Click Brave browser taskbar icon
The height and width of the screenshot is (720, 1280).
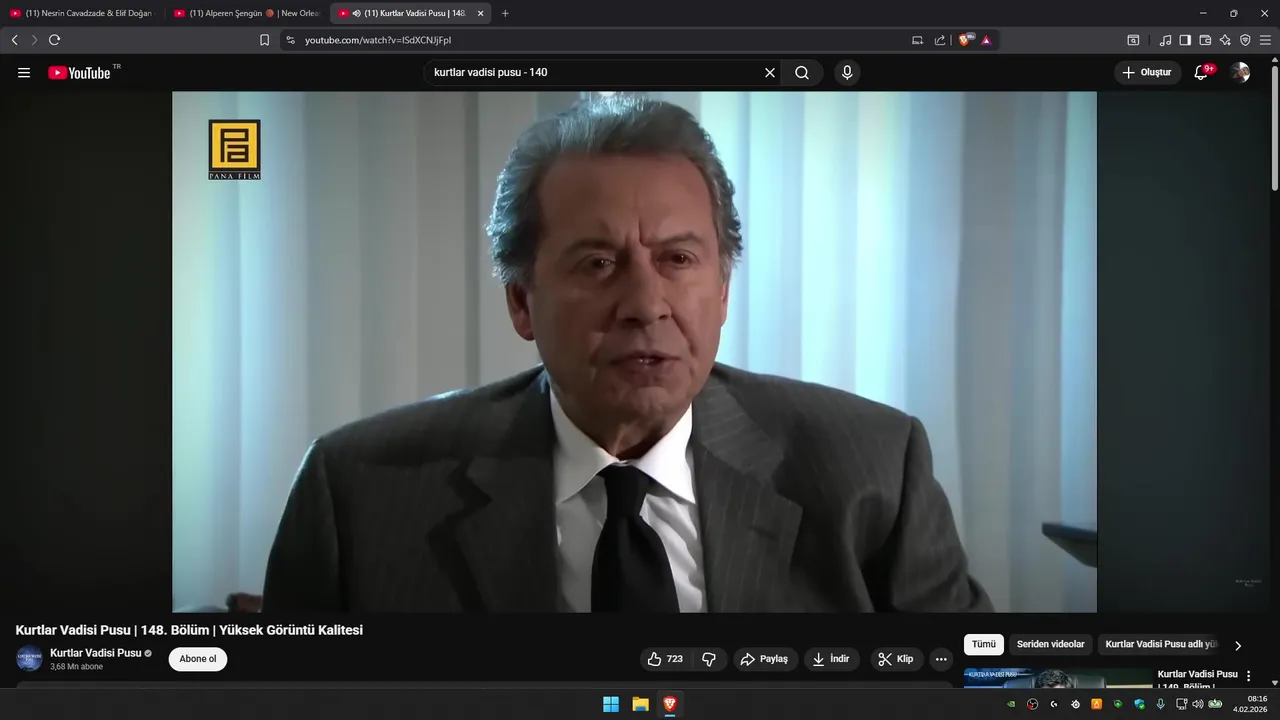670,704
